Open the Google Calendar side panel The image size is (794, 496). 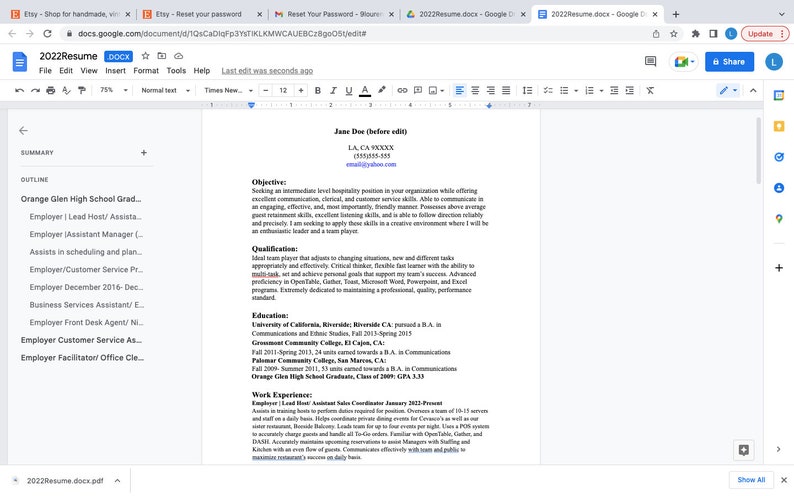pyautogui.click(x=779, y=95)
